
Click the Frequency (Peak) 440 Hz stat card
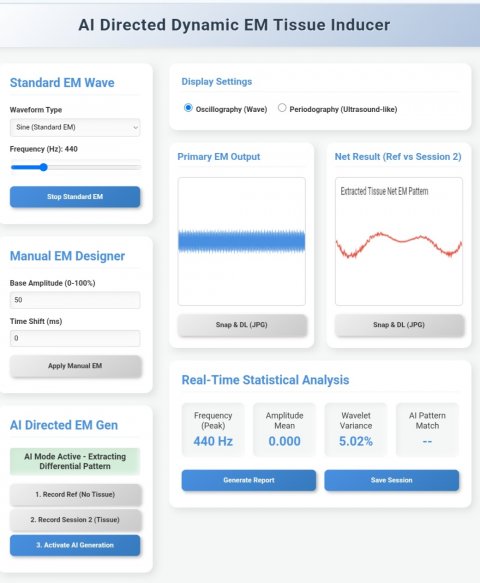tap(213, 429)
